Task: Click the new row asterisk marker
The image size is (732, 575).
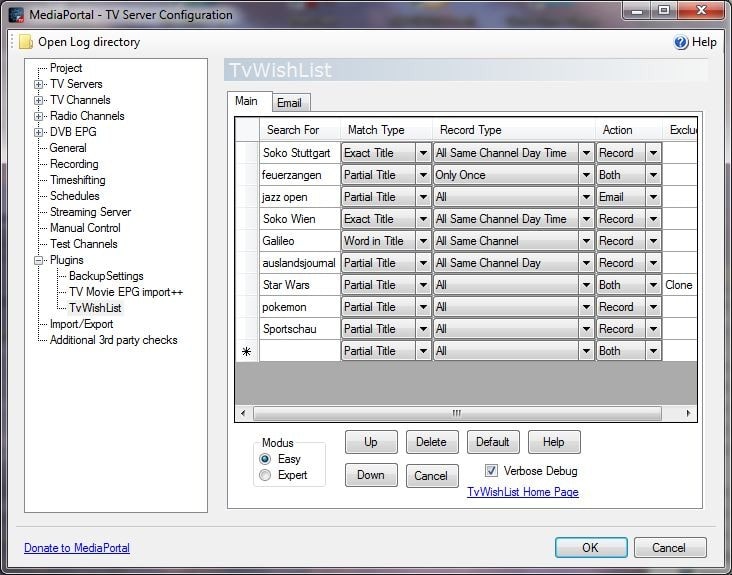Action: (x=246, y=352)
